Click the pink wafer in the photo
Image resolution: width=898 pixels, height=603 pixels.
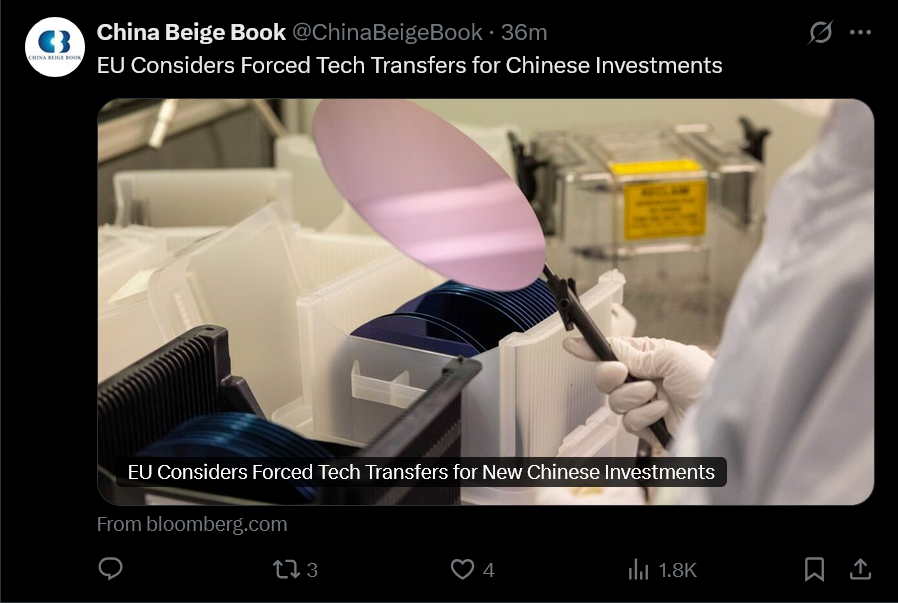428,194
